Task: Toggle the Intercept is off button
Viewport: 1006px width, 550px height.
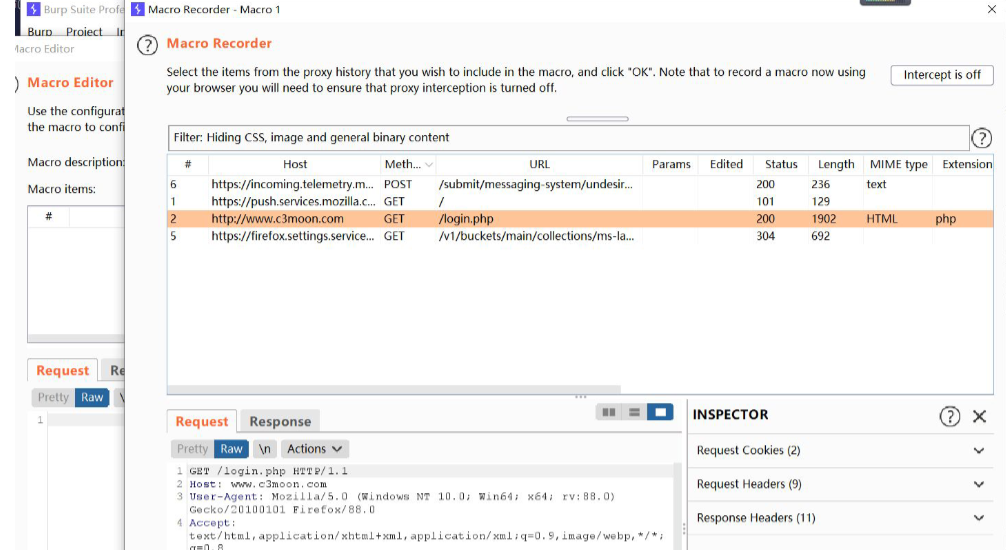Action: pyautogui.click(x=941, y=75)
